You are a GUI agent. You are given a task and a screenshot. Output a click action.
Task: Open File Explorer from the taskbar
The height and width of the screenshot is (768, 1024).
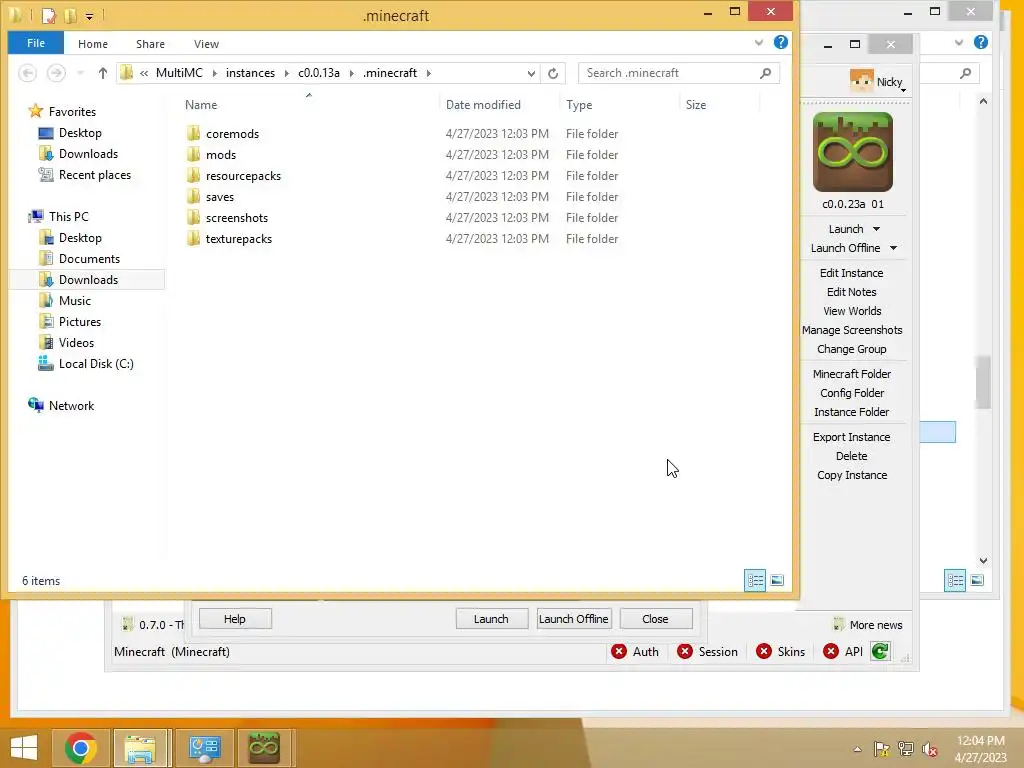[142, 748]
